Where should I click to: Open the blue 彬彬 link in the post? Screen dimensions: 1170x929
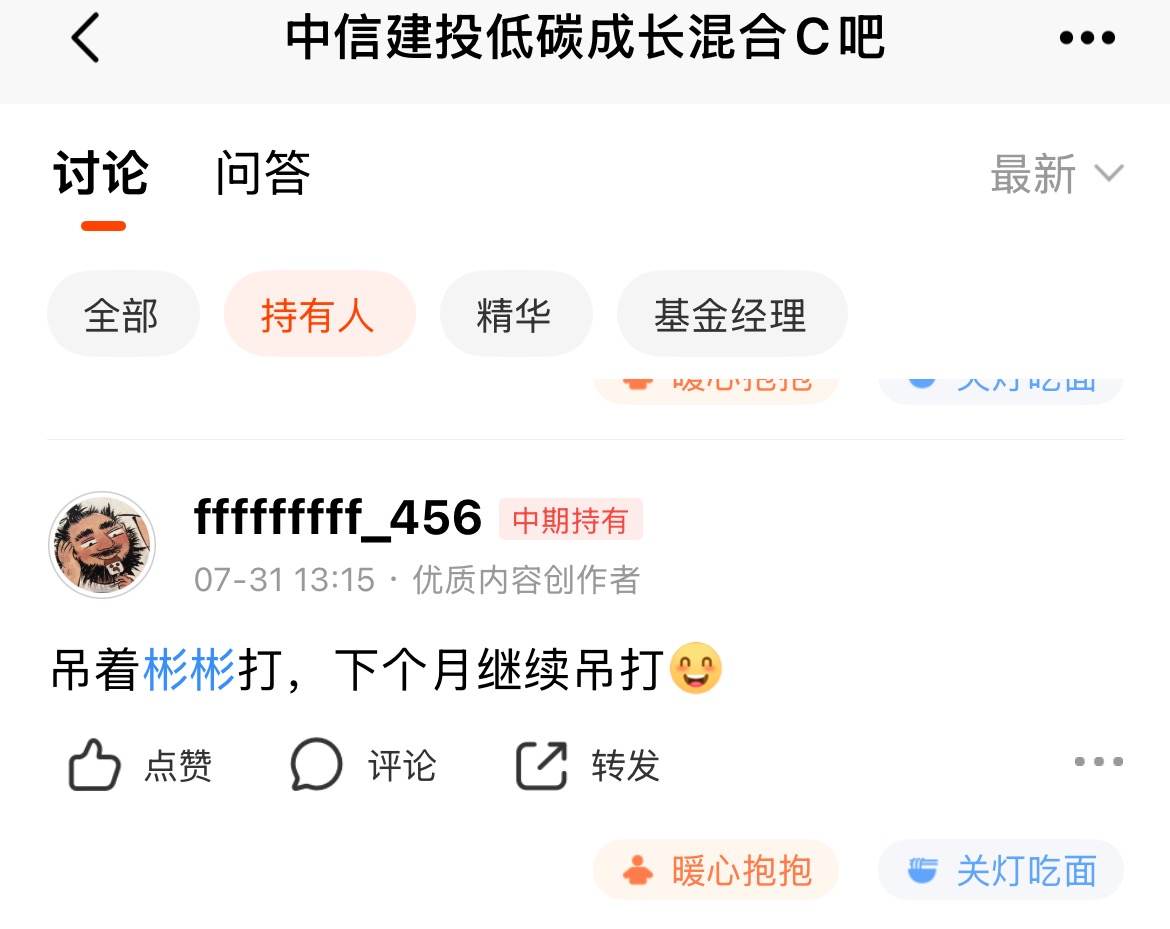tap(189, 669)
